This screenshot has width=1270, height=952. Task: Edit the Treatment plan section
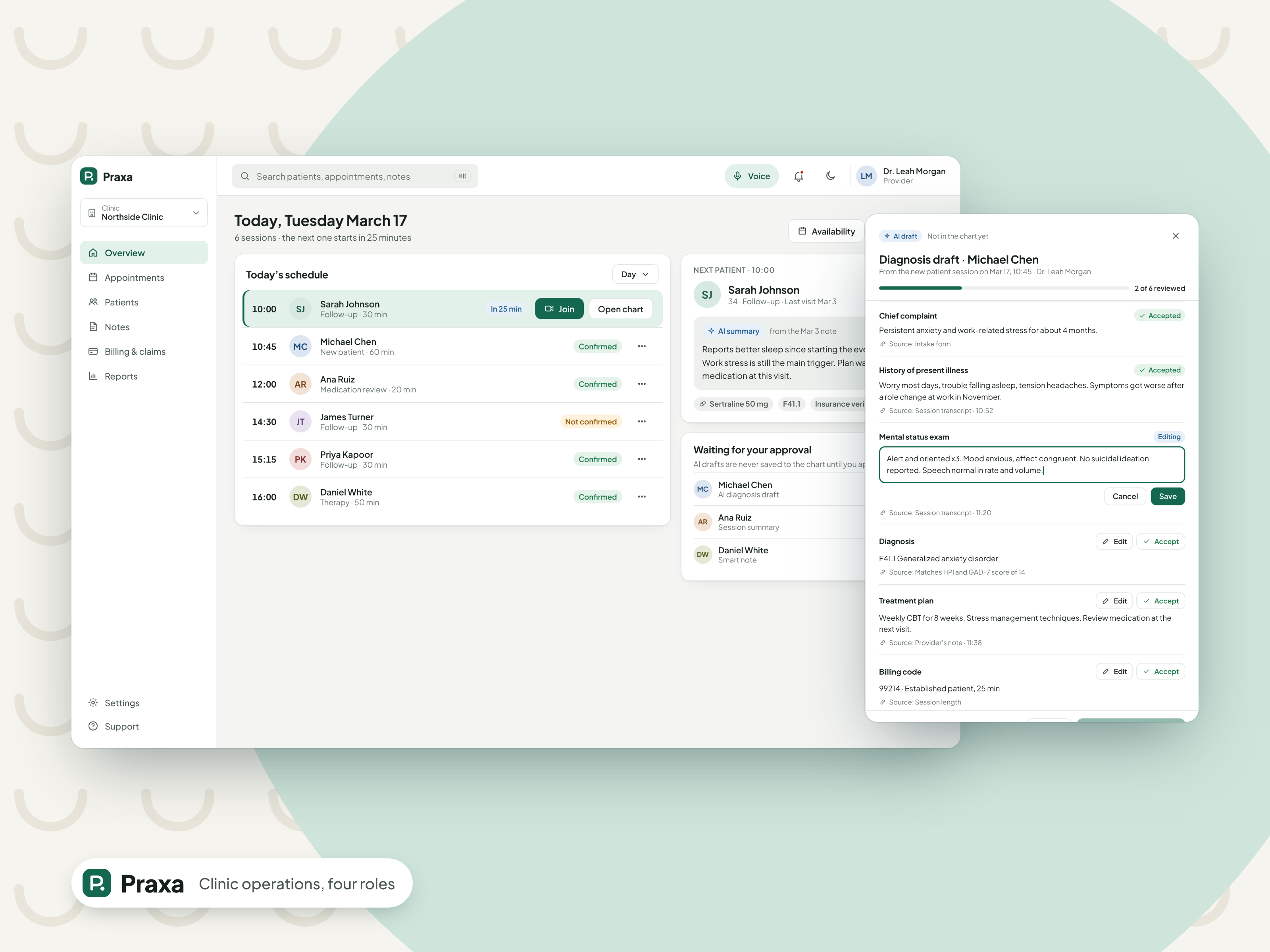1114,601
